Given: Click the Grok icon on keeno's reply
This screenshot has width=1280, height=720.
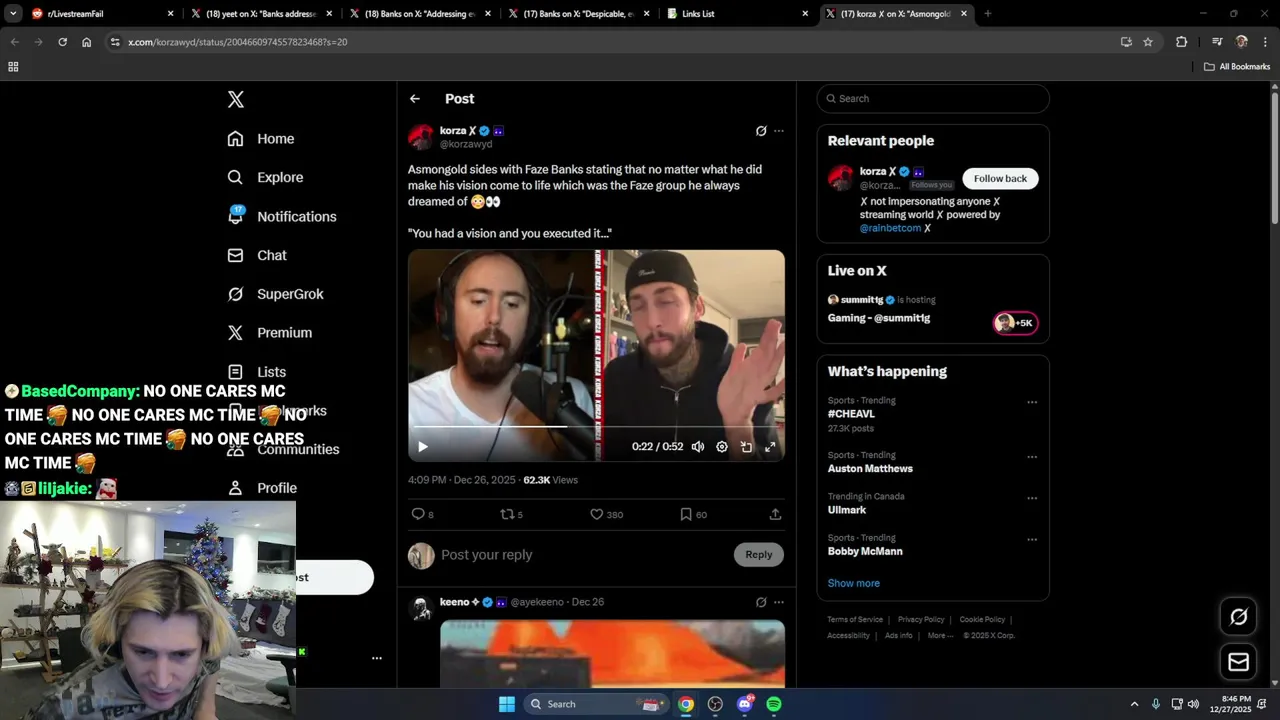Looking at the screenshot, I should [x=761, y=602].
